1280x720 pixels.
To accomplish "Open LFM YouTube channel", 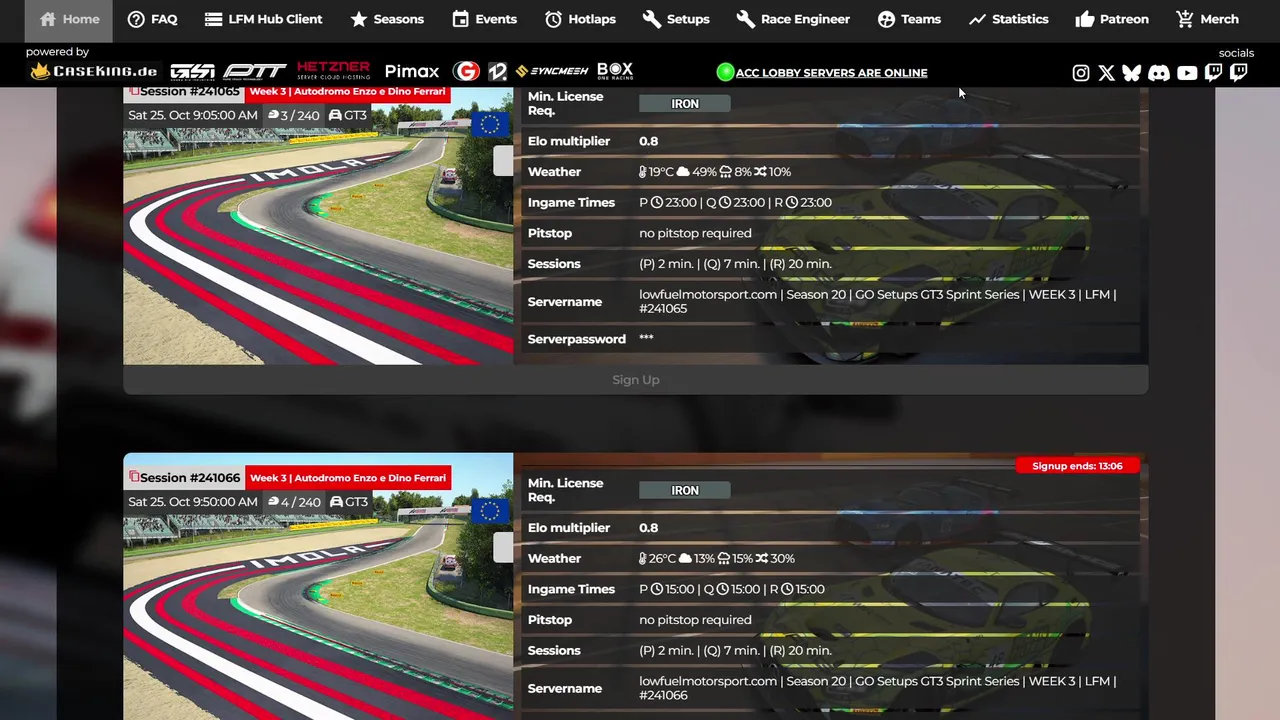I will pos(1187,72).
